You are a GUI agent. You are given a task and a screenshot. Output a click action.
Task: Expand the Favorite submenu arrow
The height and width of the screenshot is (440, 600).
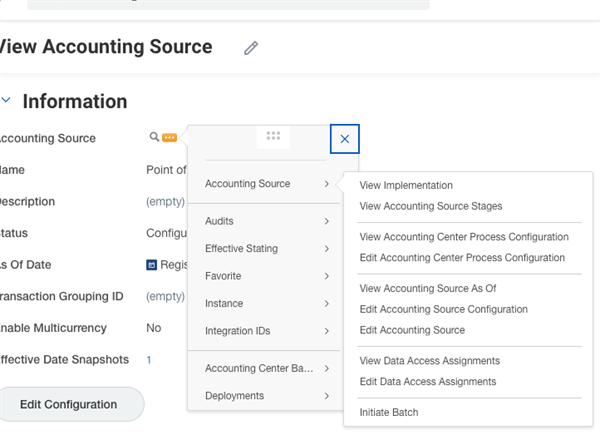[x=326, y=276]
